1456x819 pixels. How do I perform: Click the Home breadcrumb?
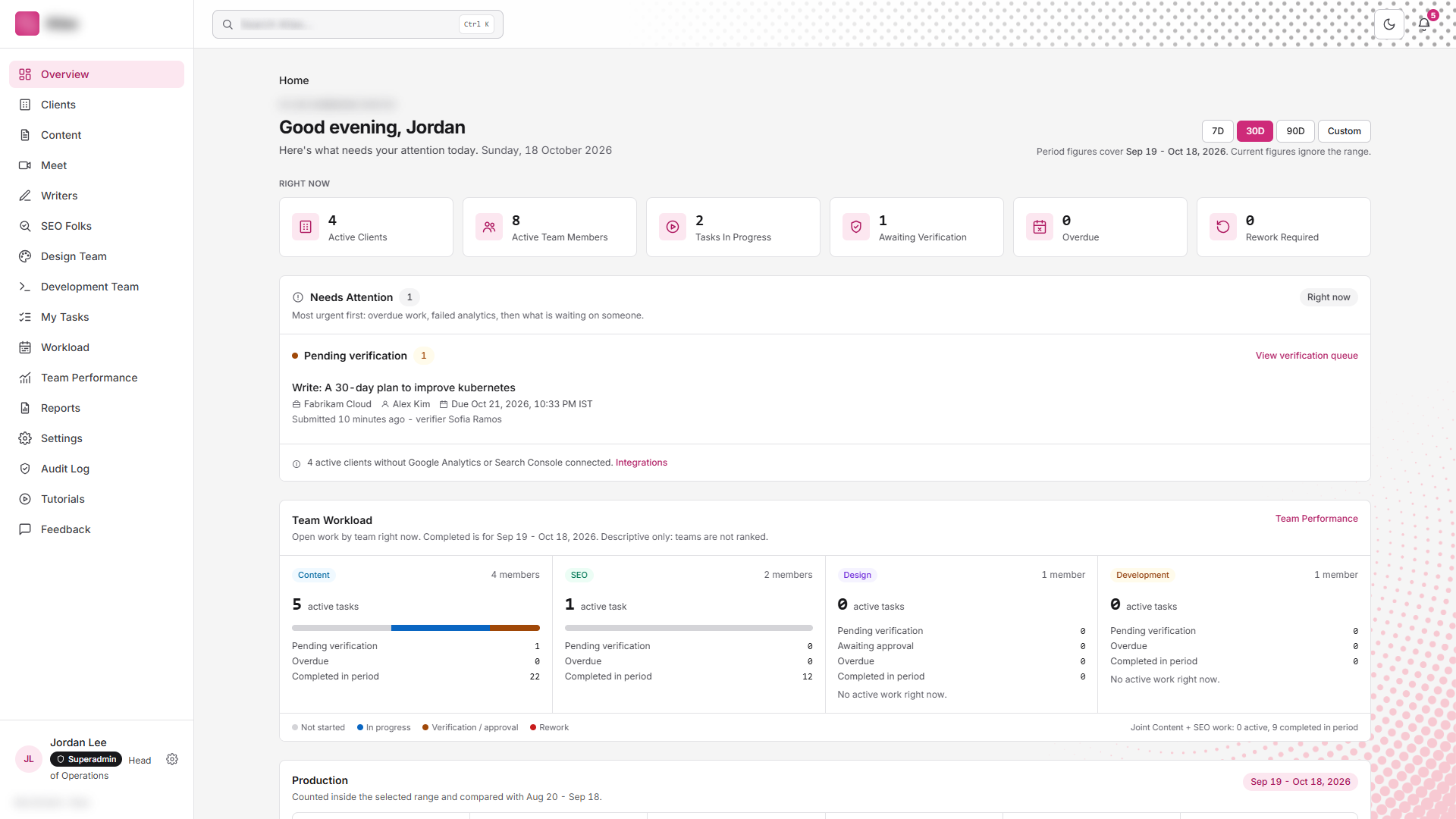point(293,80)
